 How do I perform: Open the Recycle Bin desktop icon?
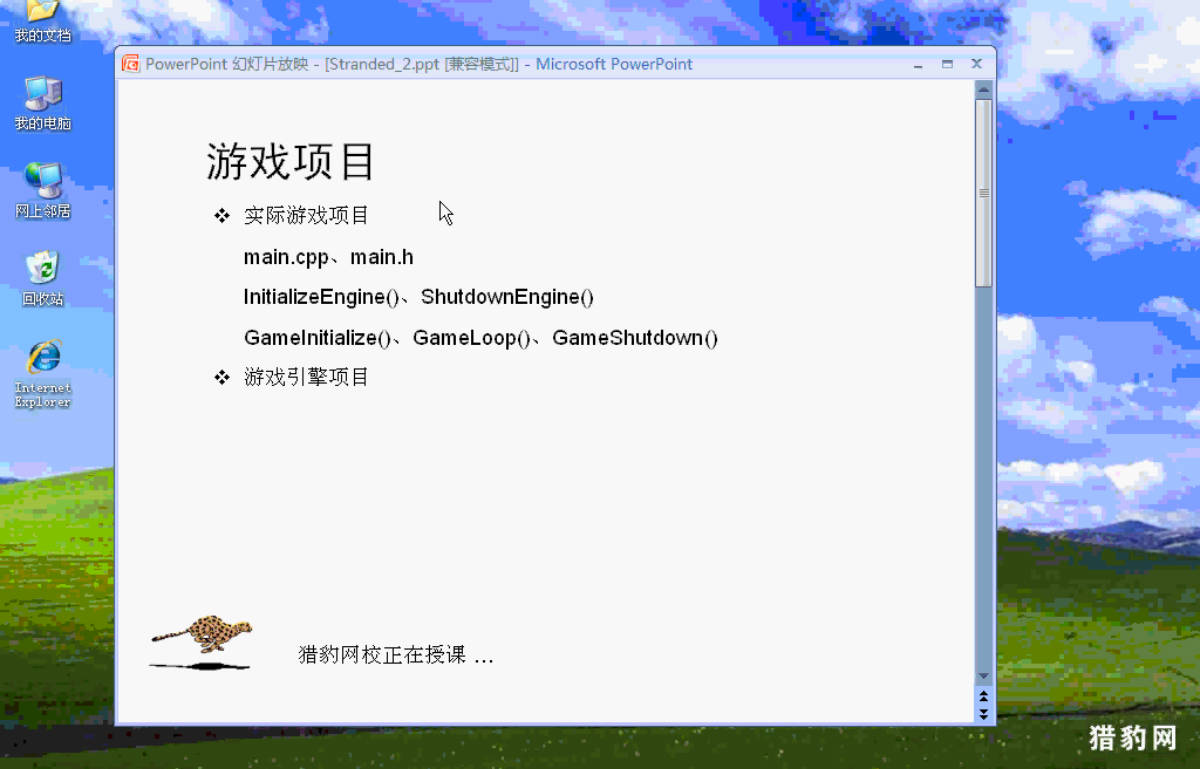(43, 279)
